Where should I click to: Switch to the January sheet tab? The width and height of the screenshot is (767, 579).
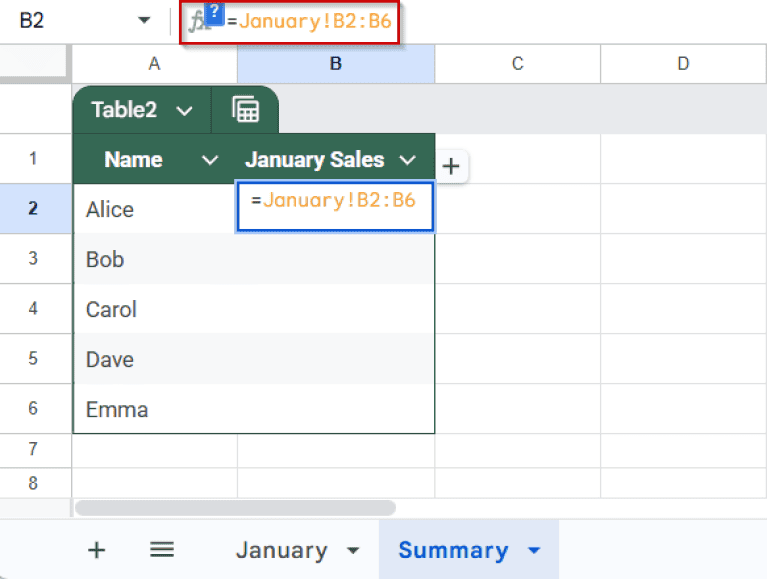[x=281, y=550]
